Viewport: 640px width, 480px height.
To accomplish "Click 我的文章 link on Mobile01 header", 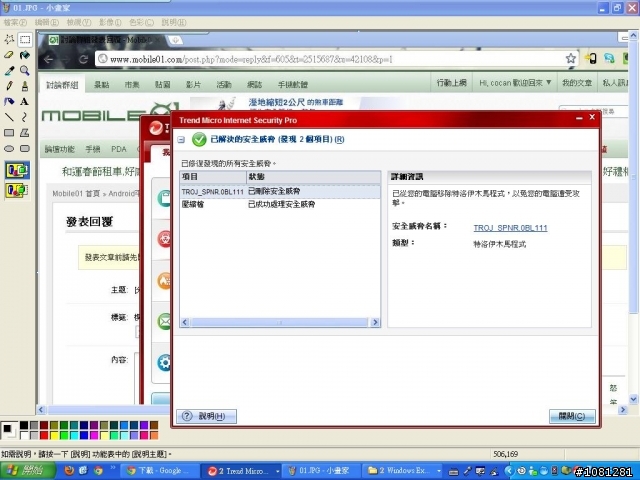I will pos(577,83).
